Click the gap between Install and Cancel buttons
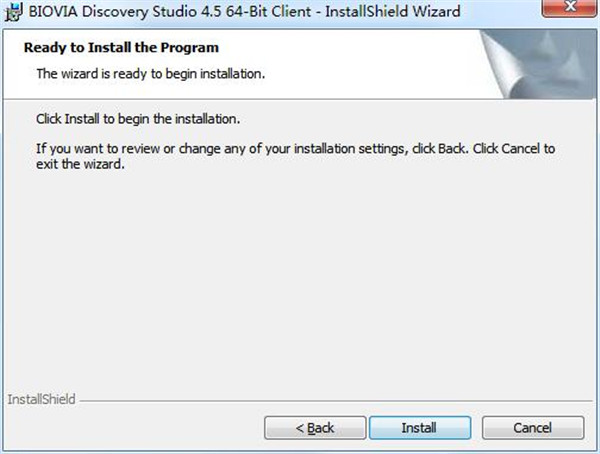 pos(478,427)
